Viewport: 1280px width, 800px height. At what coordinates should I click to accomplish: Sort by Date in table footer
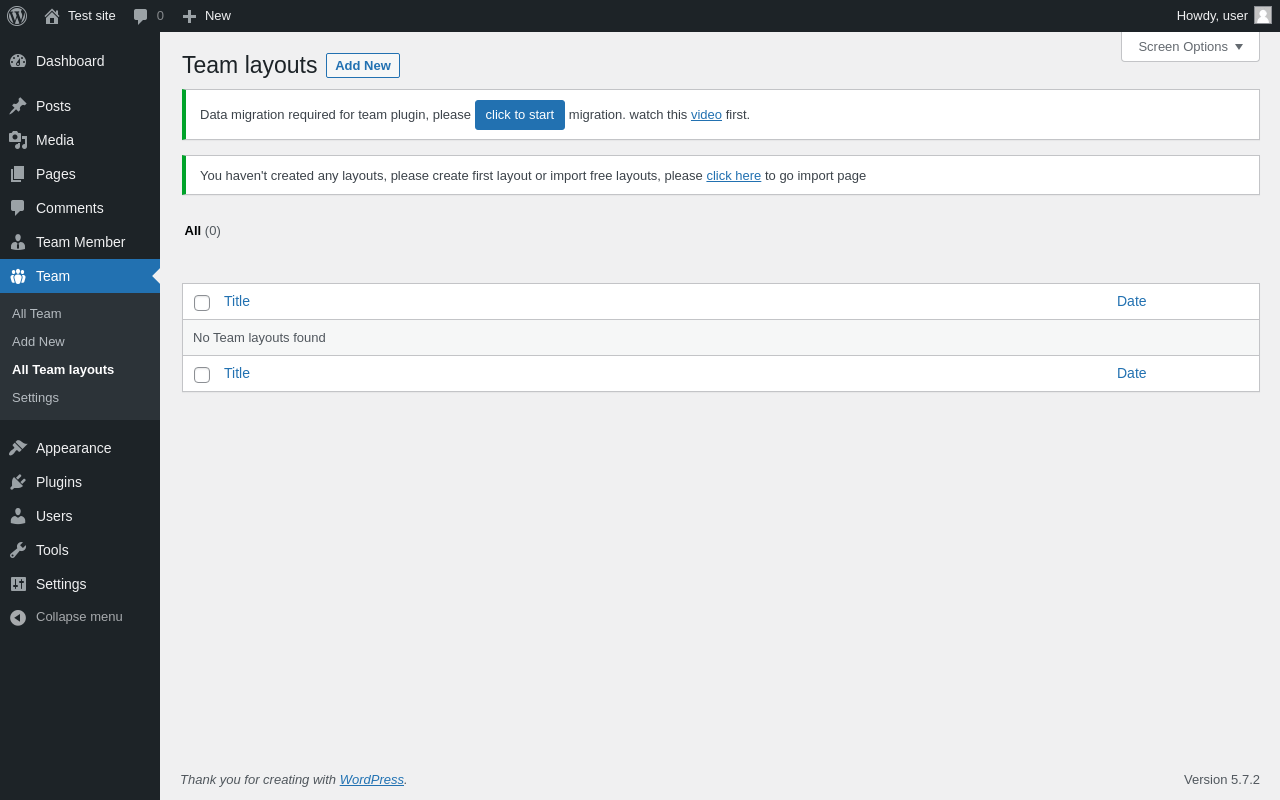(x=1132, y=373)
